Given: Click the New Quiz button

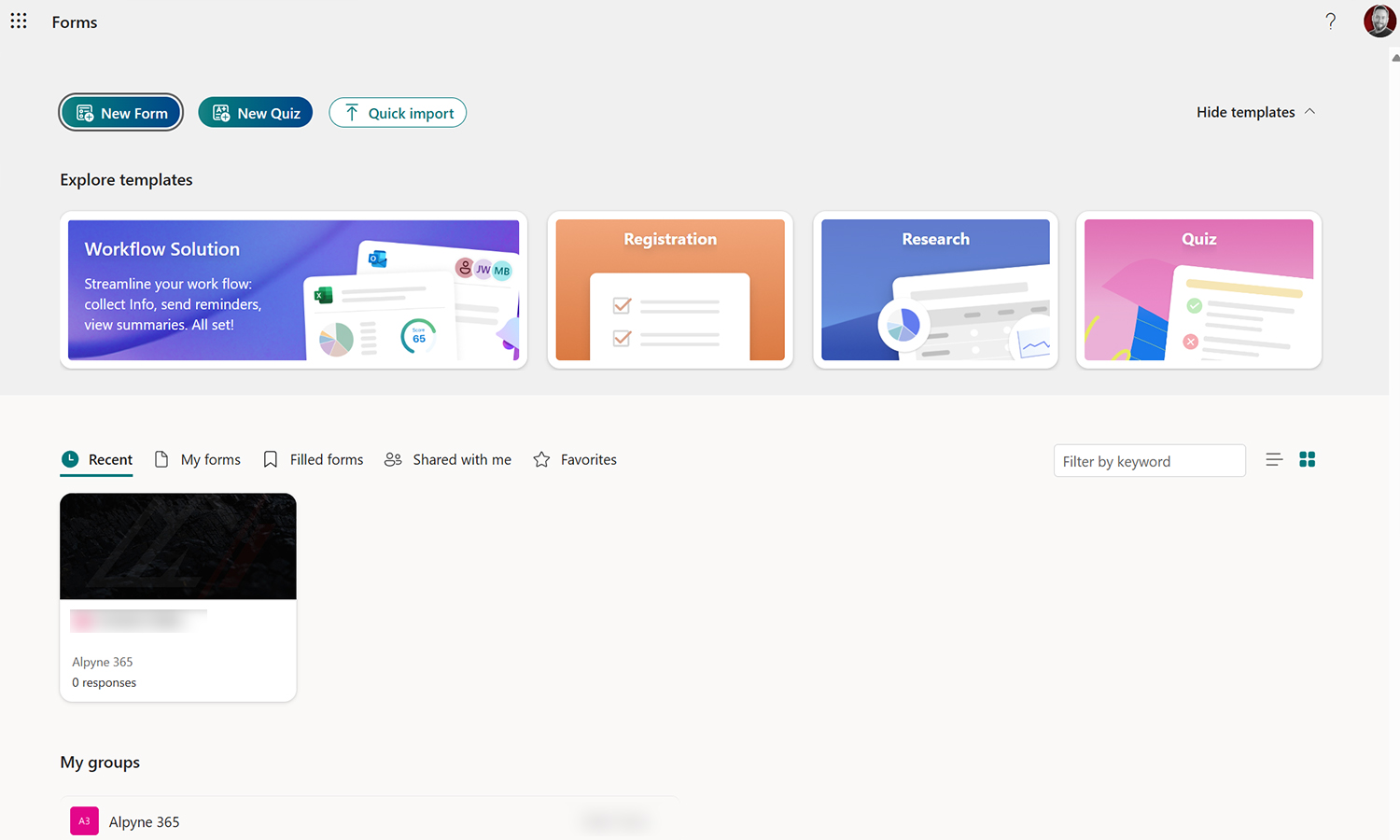Looking at the screenshot, I should point(255,112).
